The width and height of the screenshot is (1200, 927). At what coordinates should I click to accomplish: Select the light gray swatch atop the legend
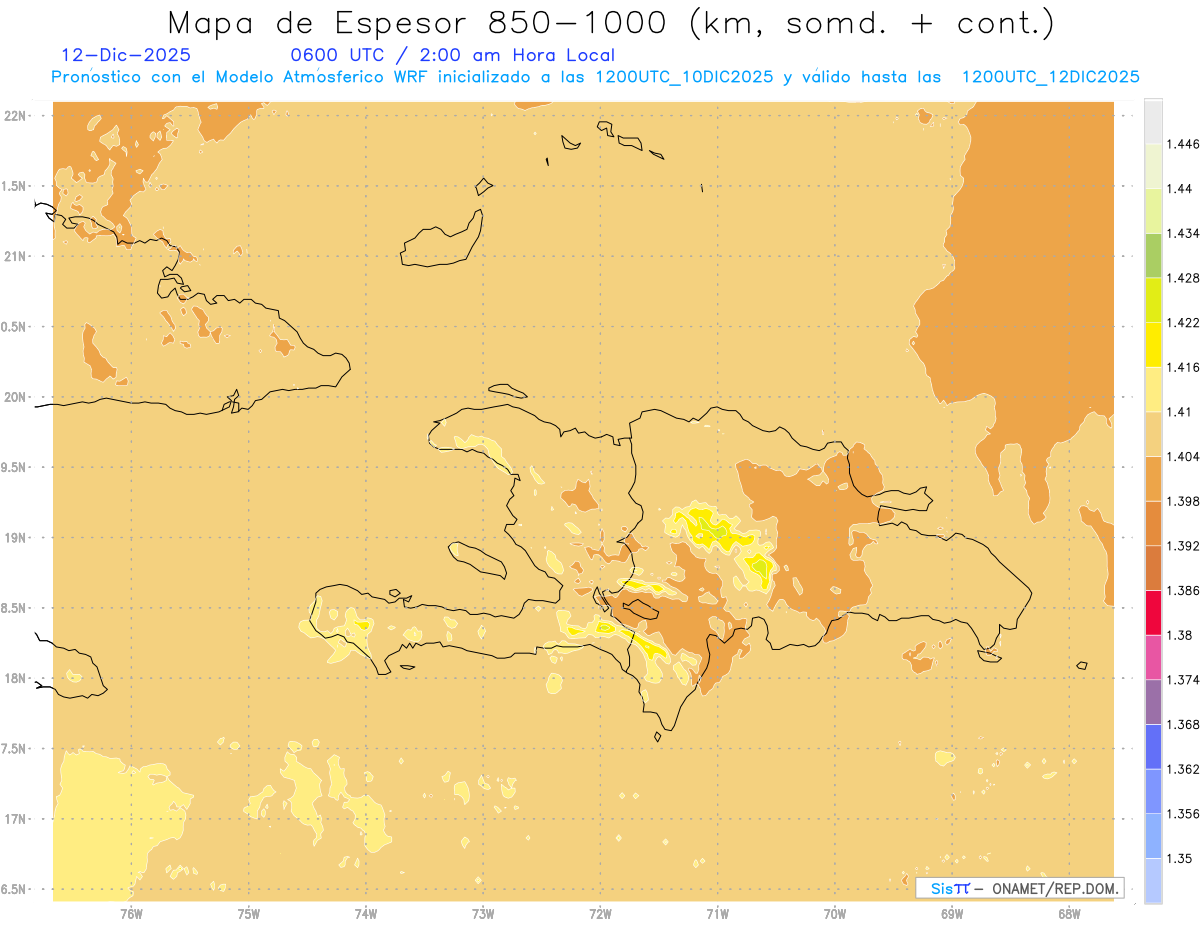tap(1153, 120)
